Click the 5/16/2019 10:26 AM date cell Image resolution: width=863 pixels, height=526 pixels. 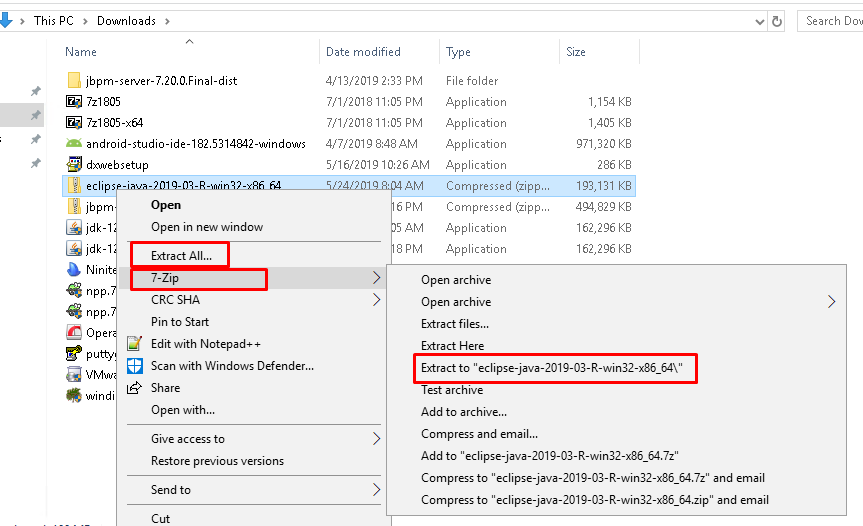[378, 165]
